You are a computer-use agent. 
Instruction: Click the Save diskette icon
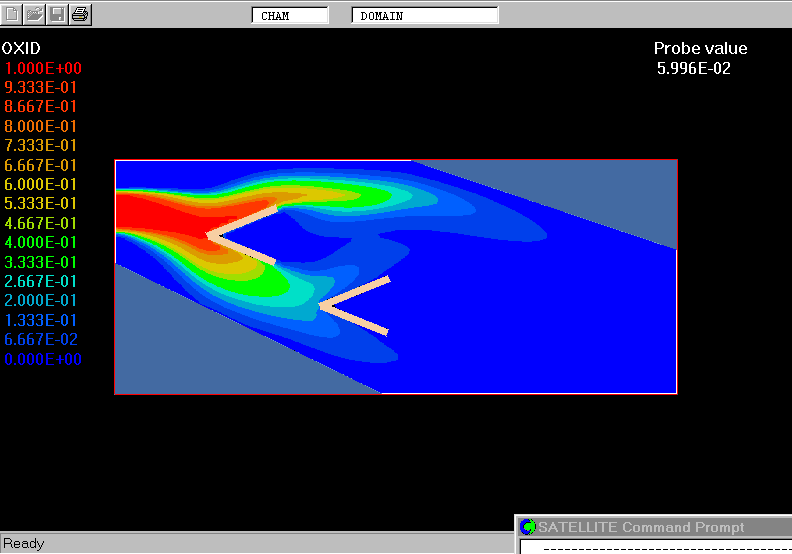click(x=58, y=14)
